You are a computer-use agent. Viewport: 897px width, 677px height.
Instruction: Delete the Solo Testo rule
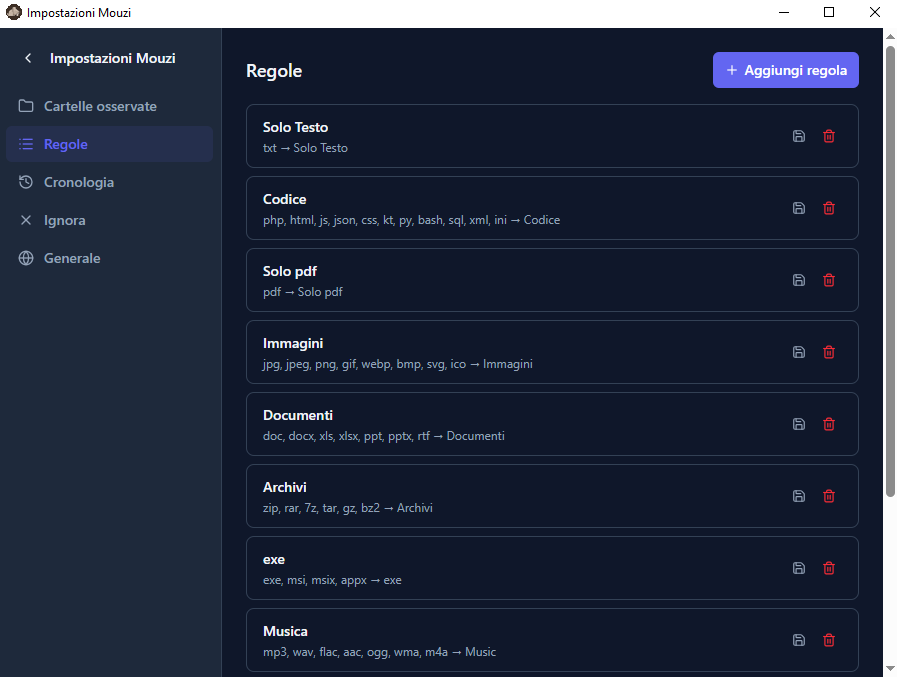(828, 136)
